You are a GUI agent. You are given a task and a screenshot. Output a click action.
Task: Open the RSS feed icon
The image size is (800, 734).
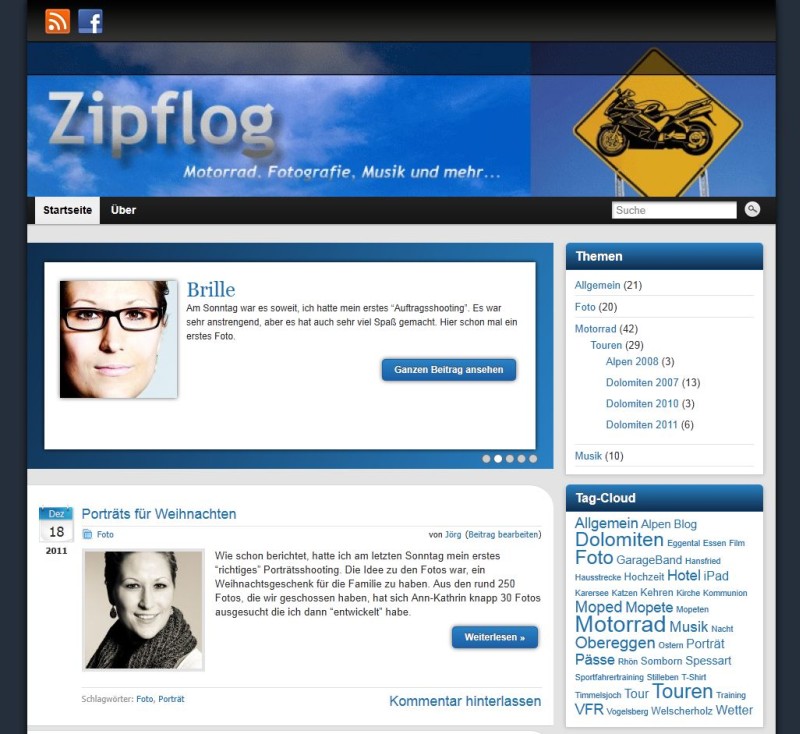(x=58, y=21)
